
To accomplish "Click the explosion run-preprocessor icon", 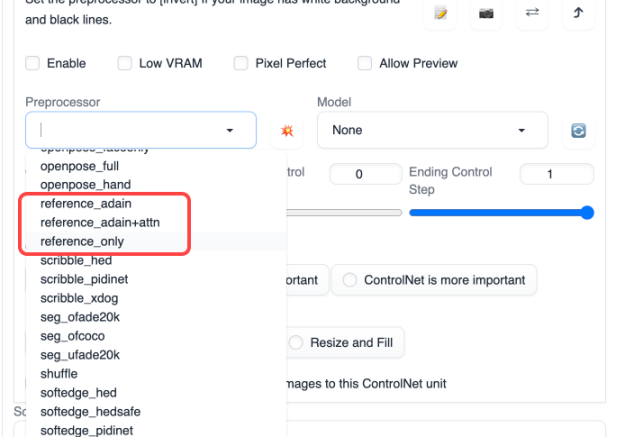I will [x=287, y=131].
